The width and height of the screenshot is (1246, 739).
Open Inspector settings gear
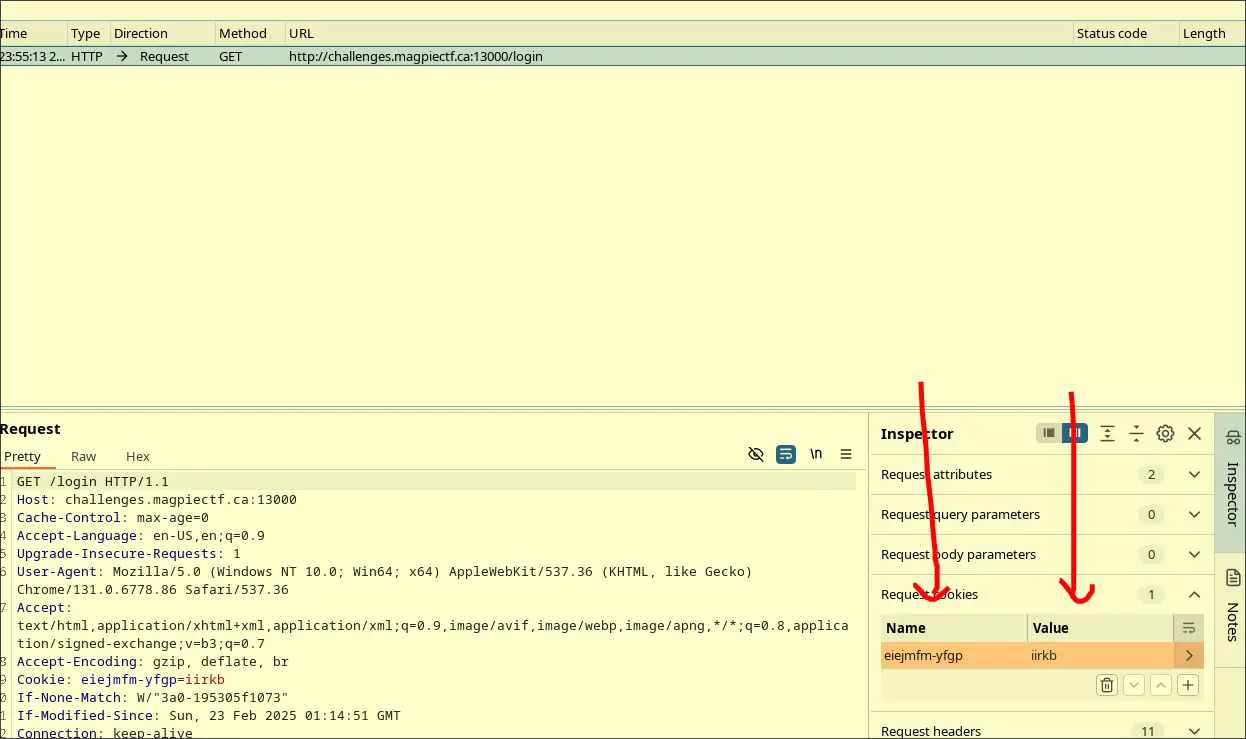(1165, 433)
